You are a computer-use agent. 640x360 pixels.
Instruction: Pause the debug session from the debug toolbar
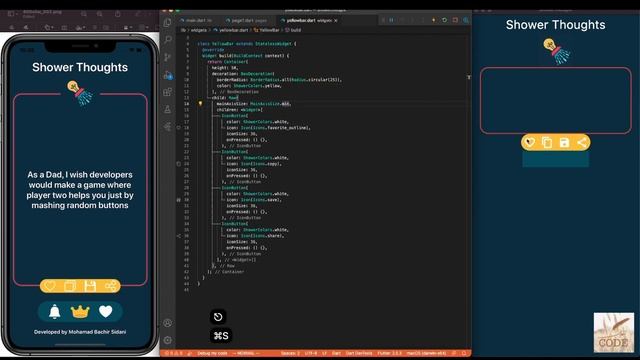(391, 20)
